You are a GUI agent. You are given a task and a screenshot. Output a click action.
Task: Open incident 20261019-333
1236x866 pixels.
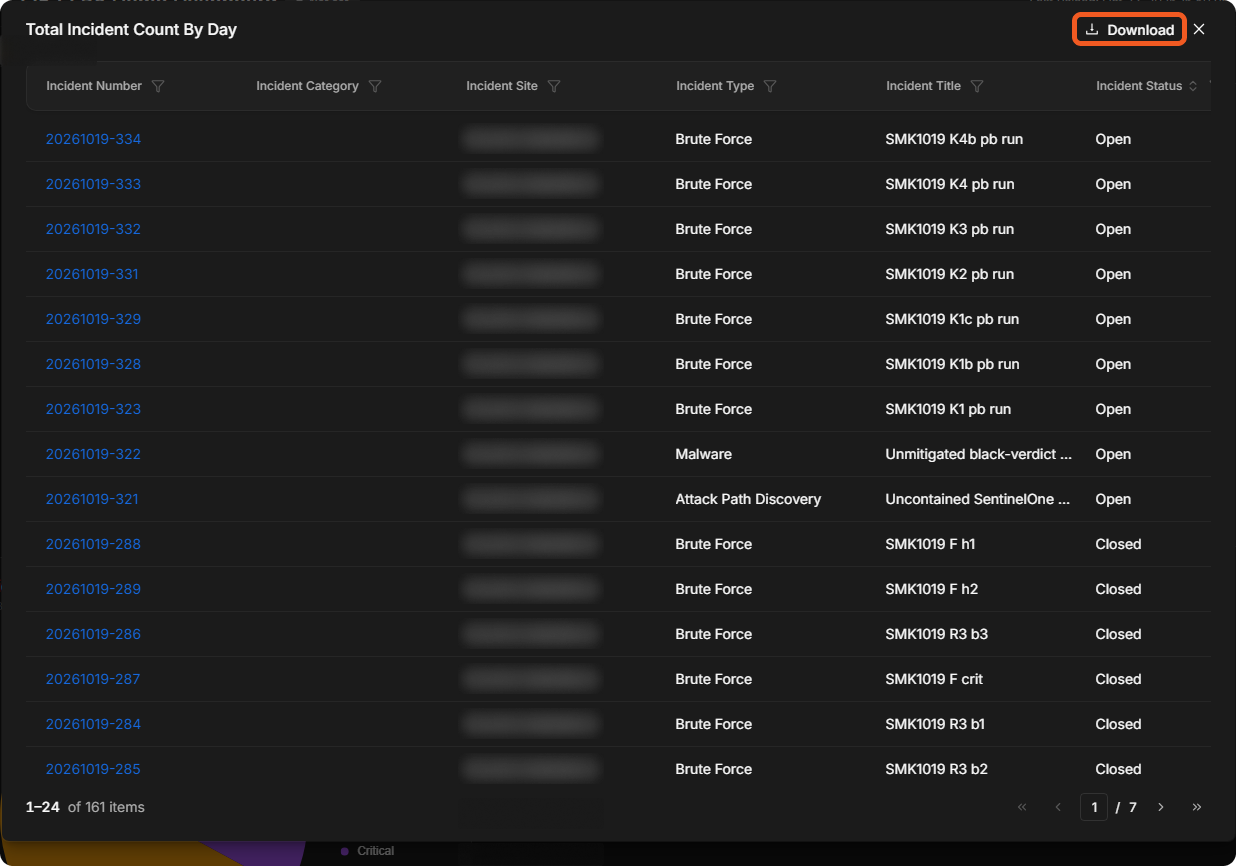point(93,184)
